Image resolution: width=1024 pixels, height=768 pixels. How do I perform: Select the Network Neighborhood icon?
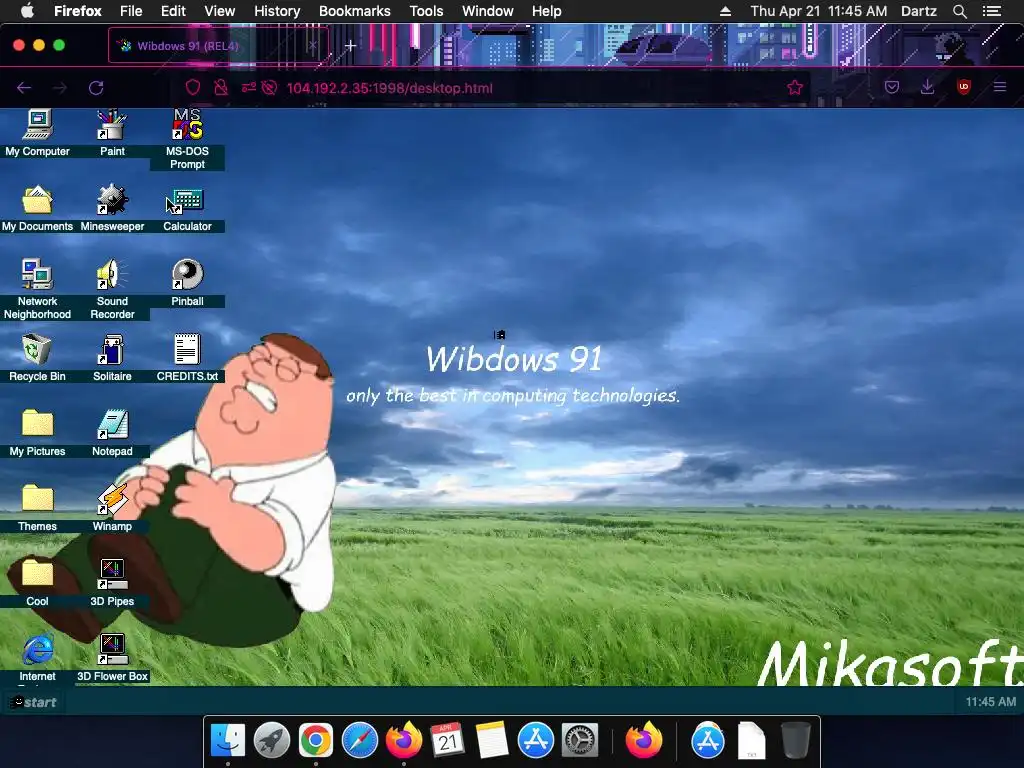[x=37, y=289]
